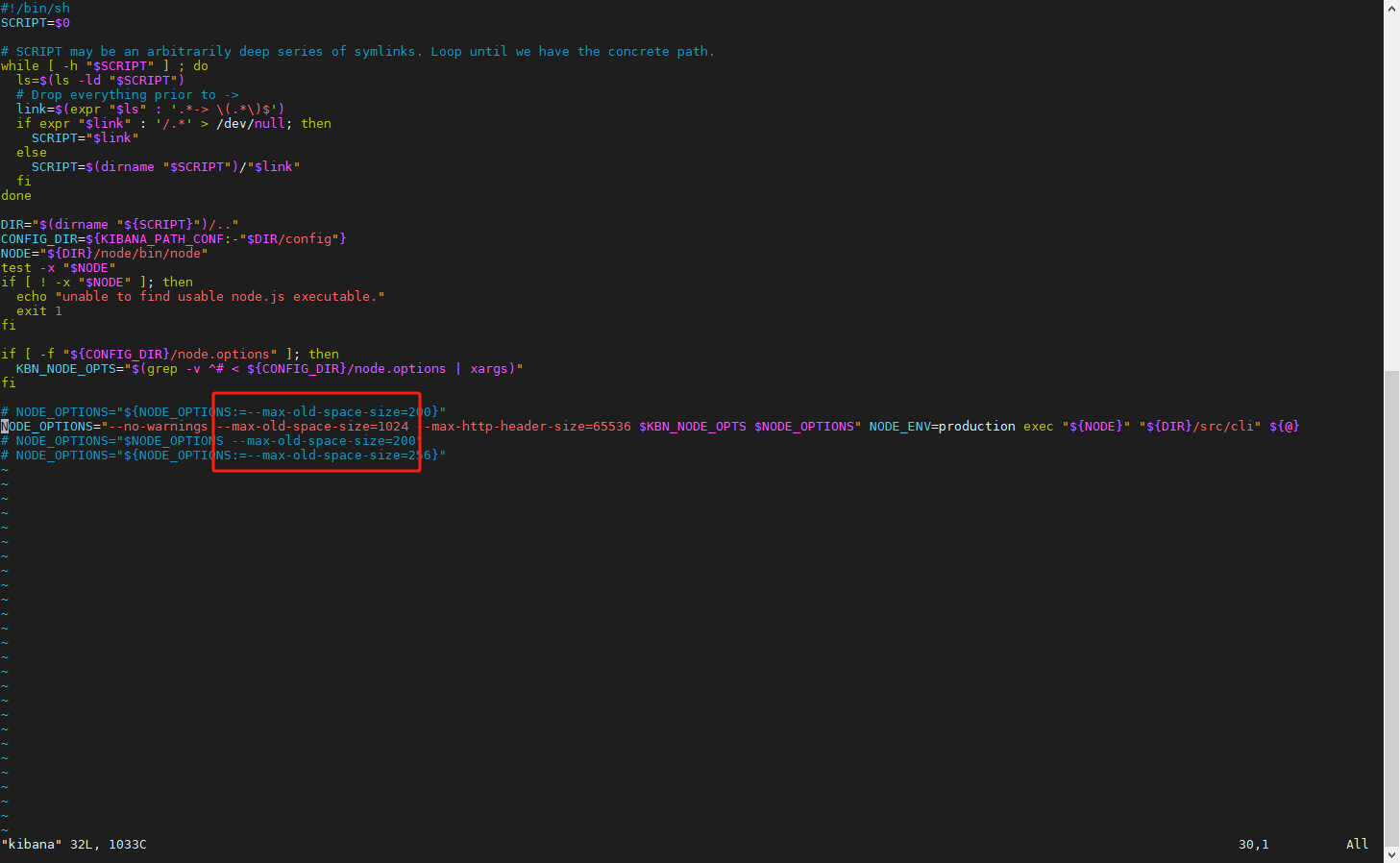Click the 'exit 1' line
Screen dimensions: 1400x863
pos(38,310)
